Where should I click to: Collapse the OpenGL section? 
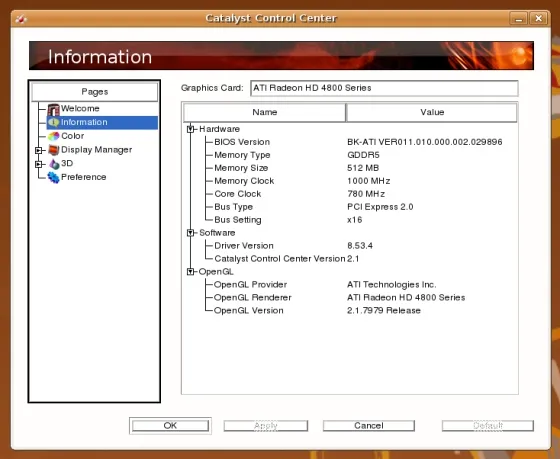pos(190,272)
